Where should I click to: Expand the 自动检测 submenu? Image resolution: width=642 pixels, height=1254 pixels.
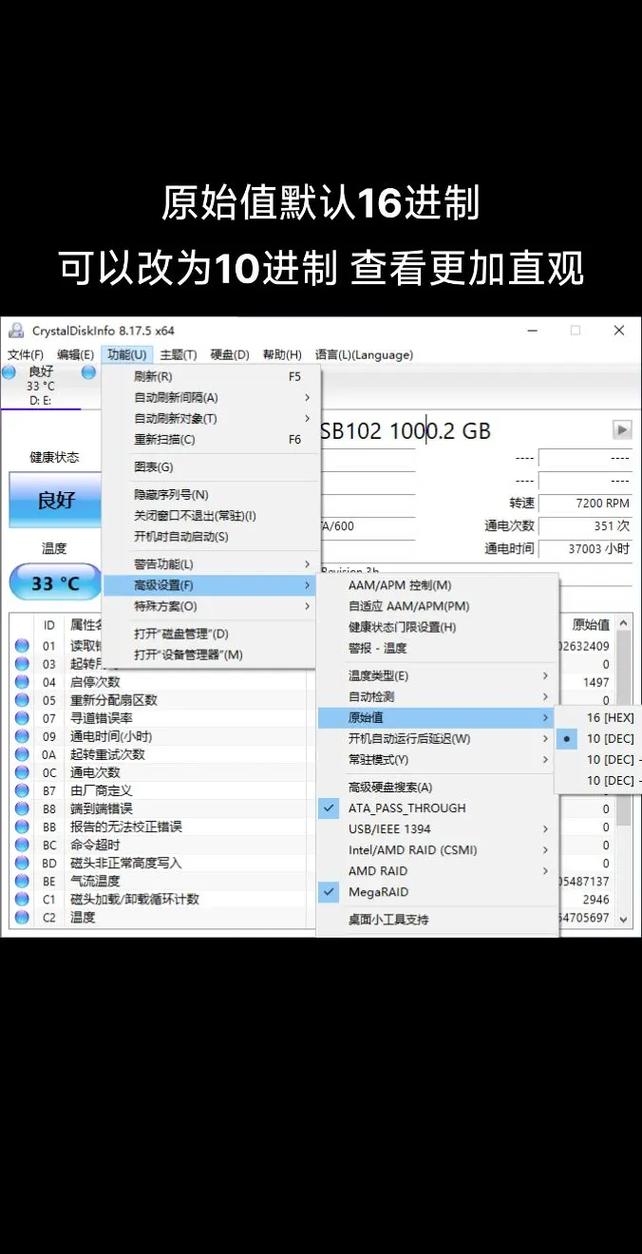(437, 697)
